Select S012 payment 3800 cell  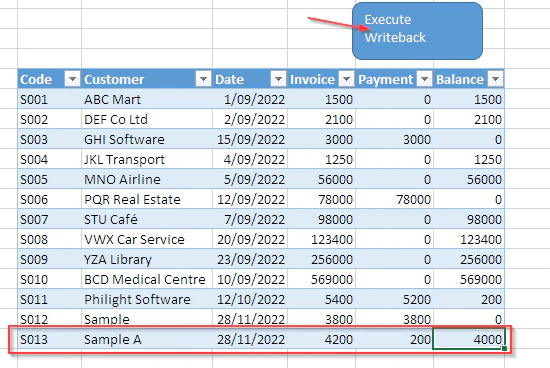pyautogui.click(x=394, y=319)
